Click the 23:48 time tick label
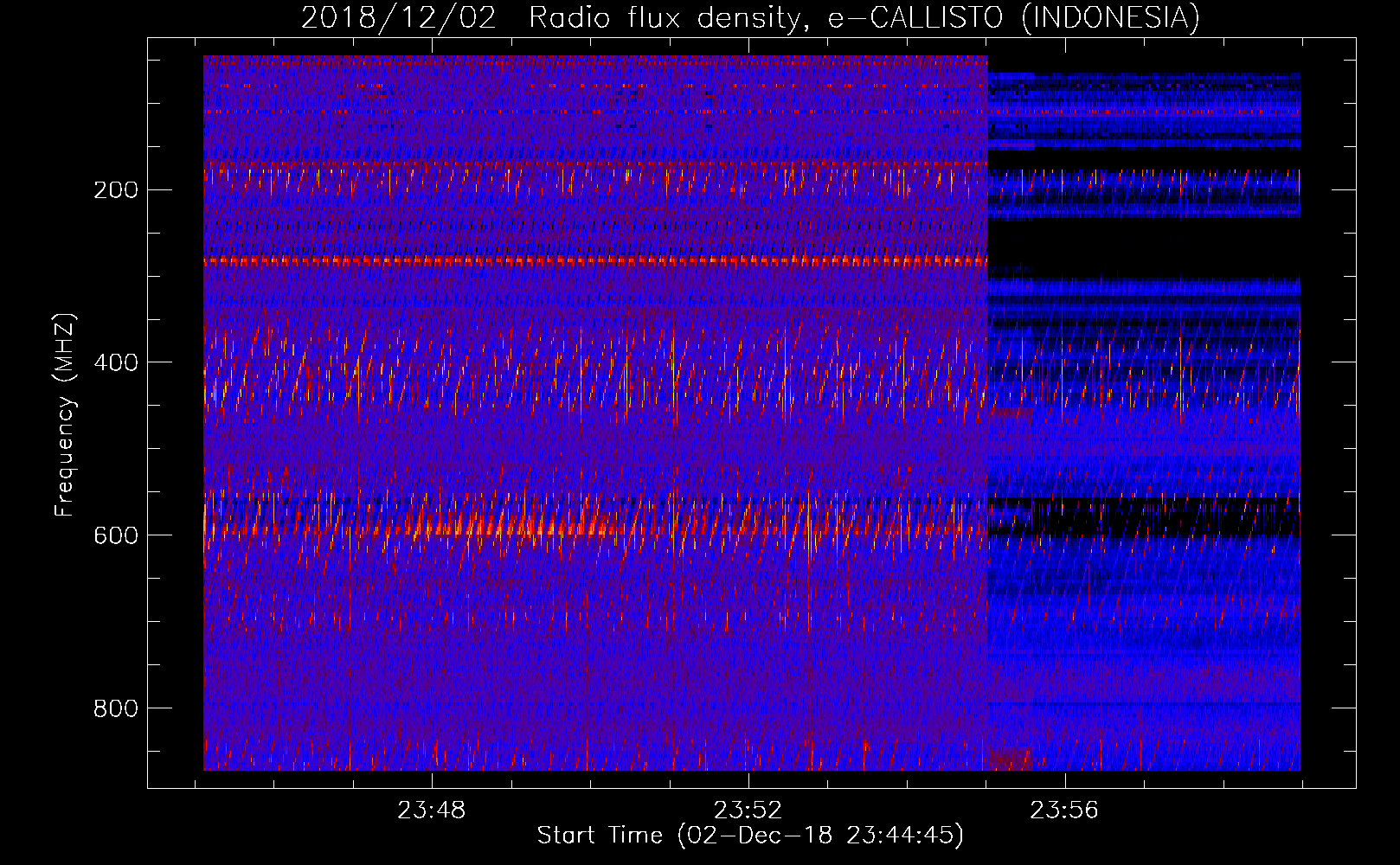The height and width of the screenshot is (865, 1400). click(431, 811)
